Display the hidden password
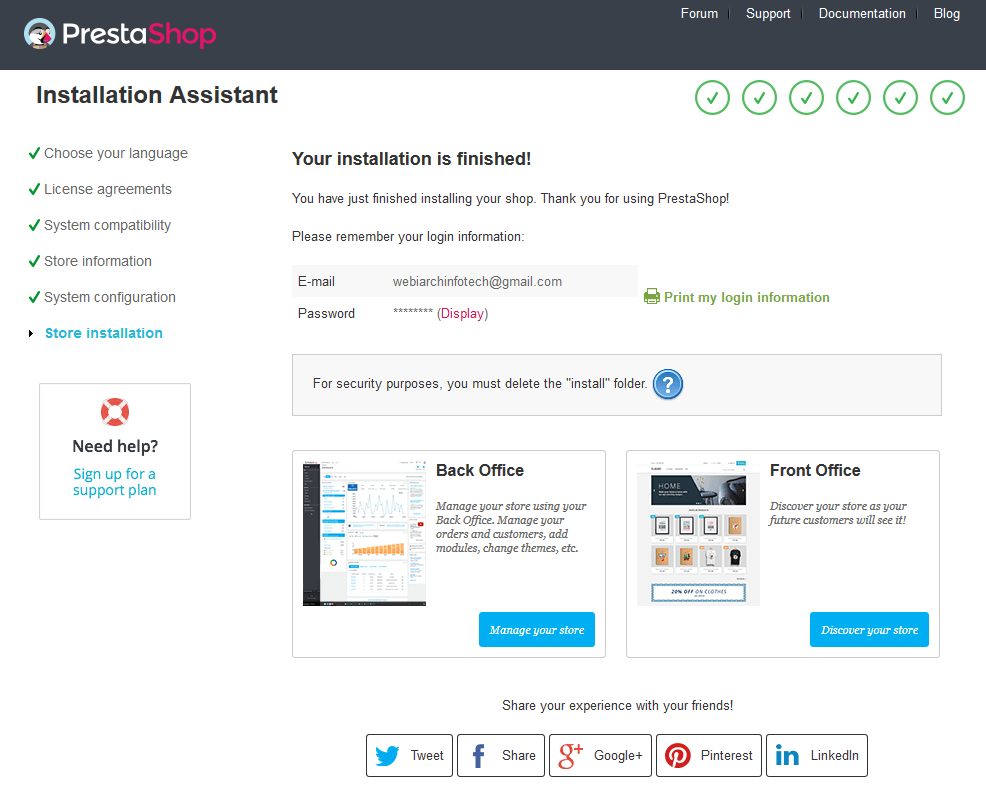The width and height of the screenshot is (986, 792). (x=462, y=314)
